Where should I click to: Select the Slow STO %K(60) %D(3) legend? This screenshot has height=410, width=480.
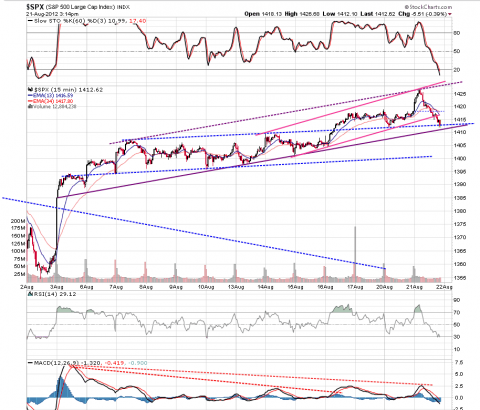(87, 21)
